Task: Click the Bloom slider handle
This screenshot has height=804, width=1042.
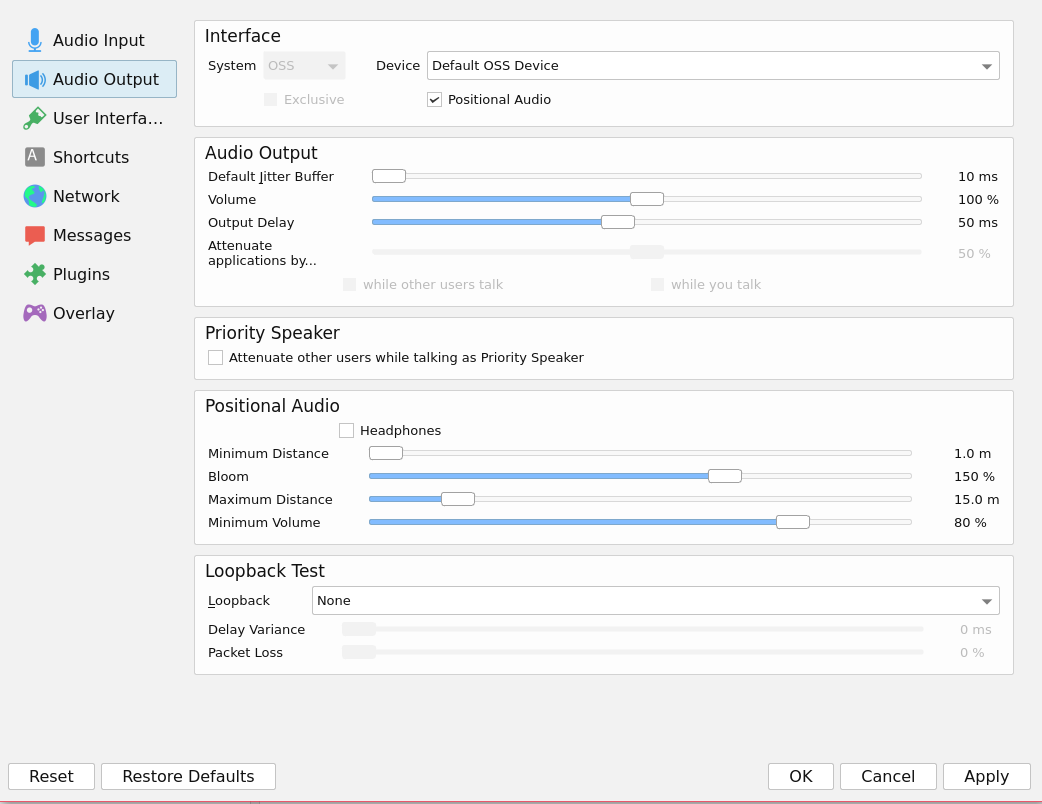Action: pos(724,476)
